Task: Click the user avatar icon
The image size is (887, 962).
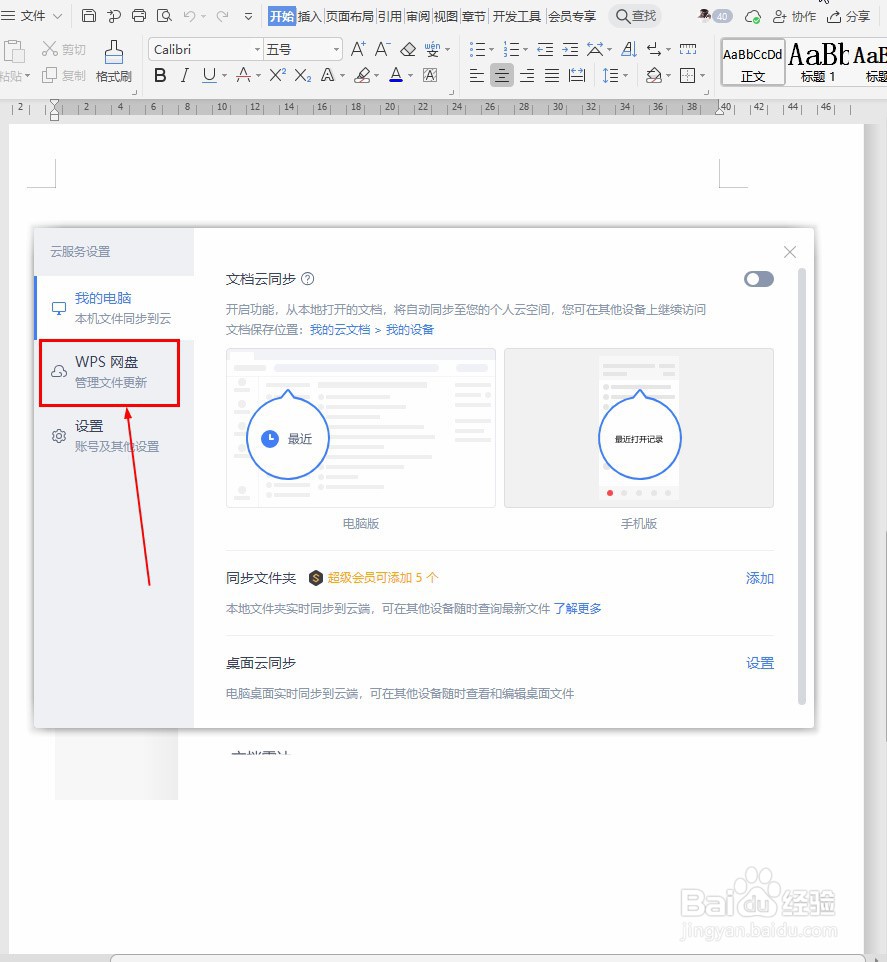Action: [705, 15]
